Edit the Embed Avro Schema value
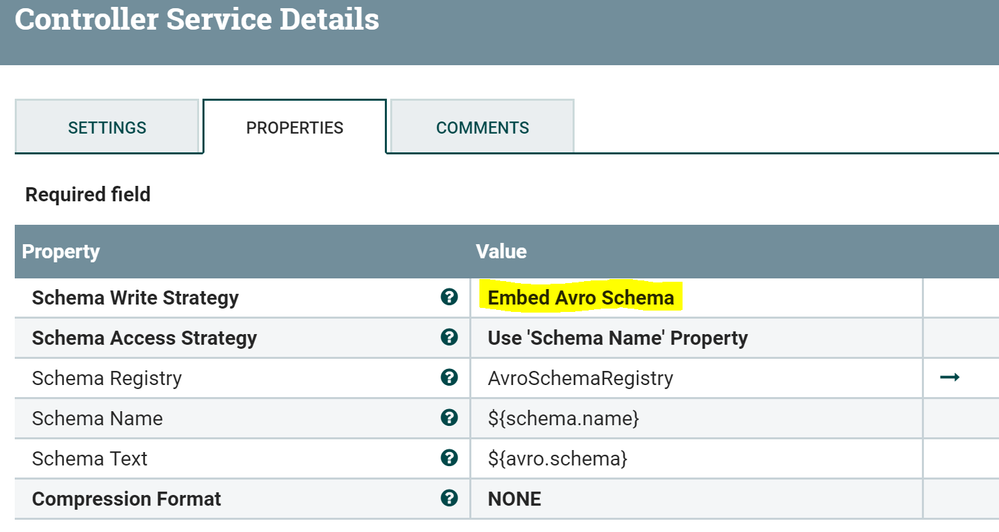The height and width of the screenshot is (532, 999). 581,298
